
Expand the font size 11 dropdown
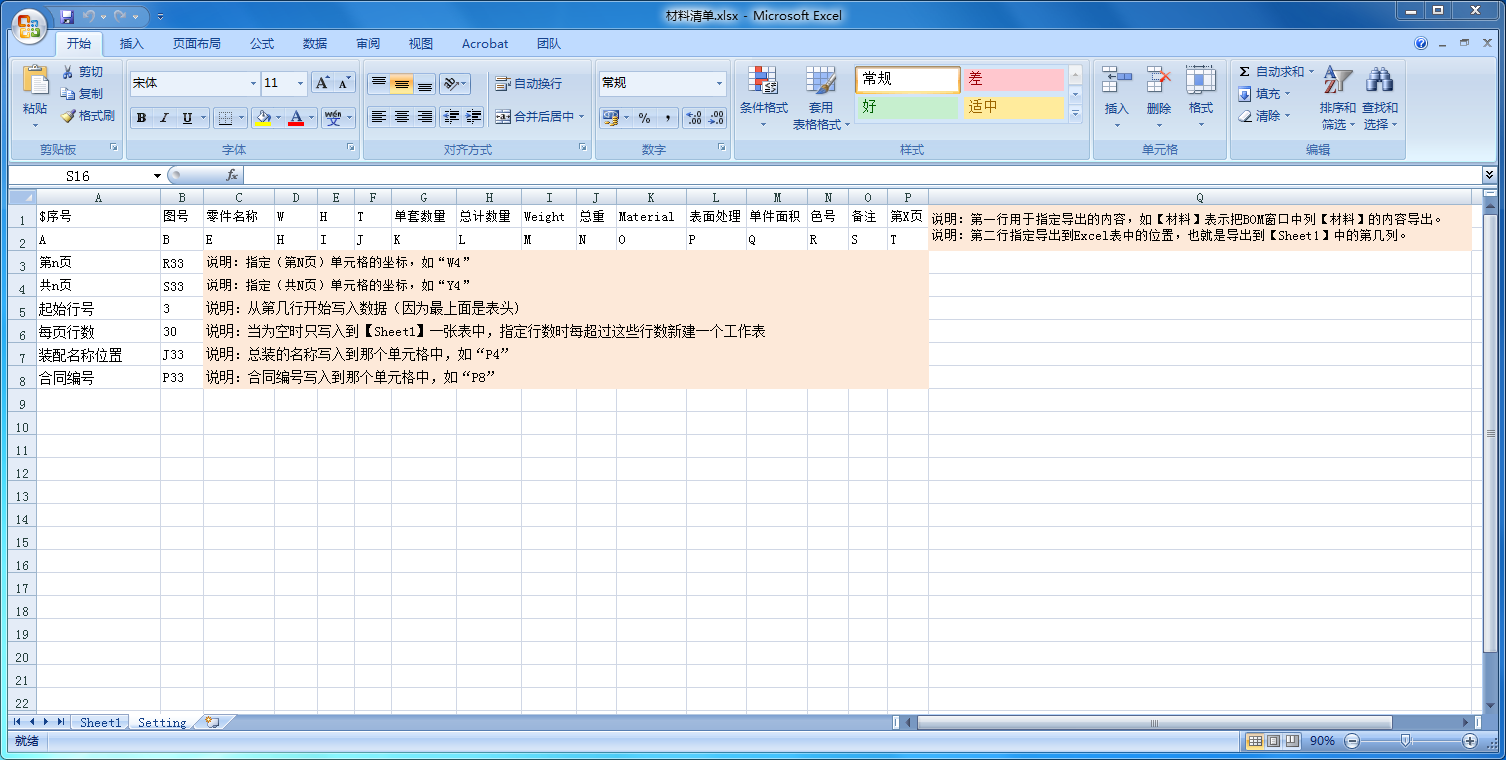[x=300, y=83]
